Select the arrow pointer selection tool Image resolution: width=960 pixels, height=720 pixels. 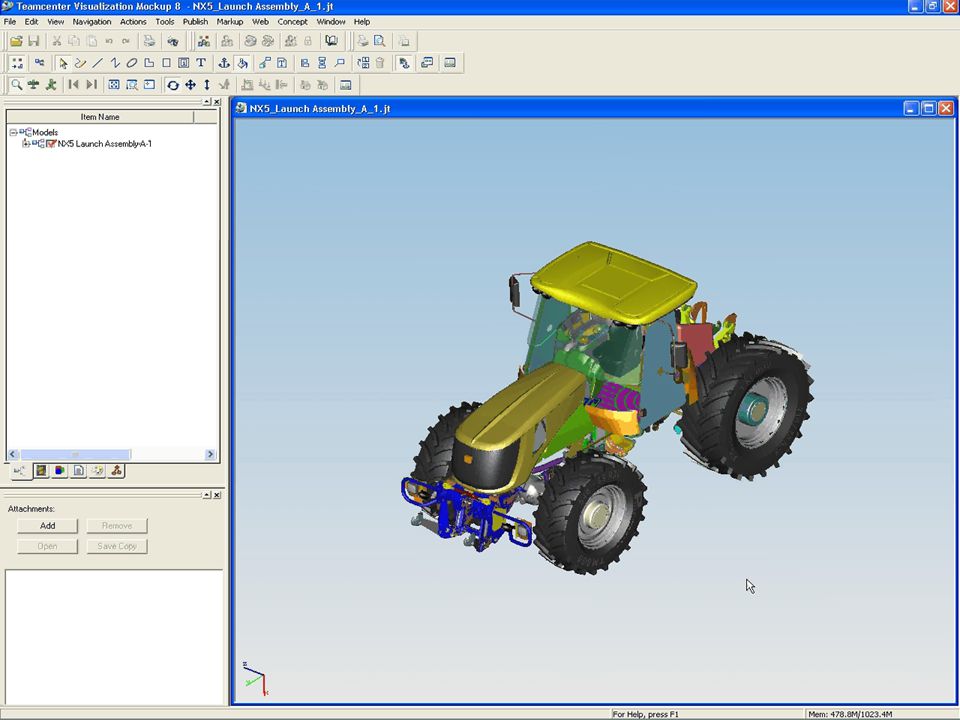pos(63,62)
